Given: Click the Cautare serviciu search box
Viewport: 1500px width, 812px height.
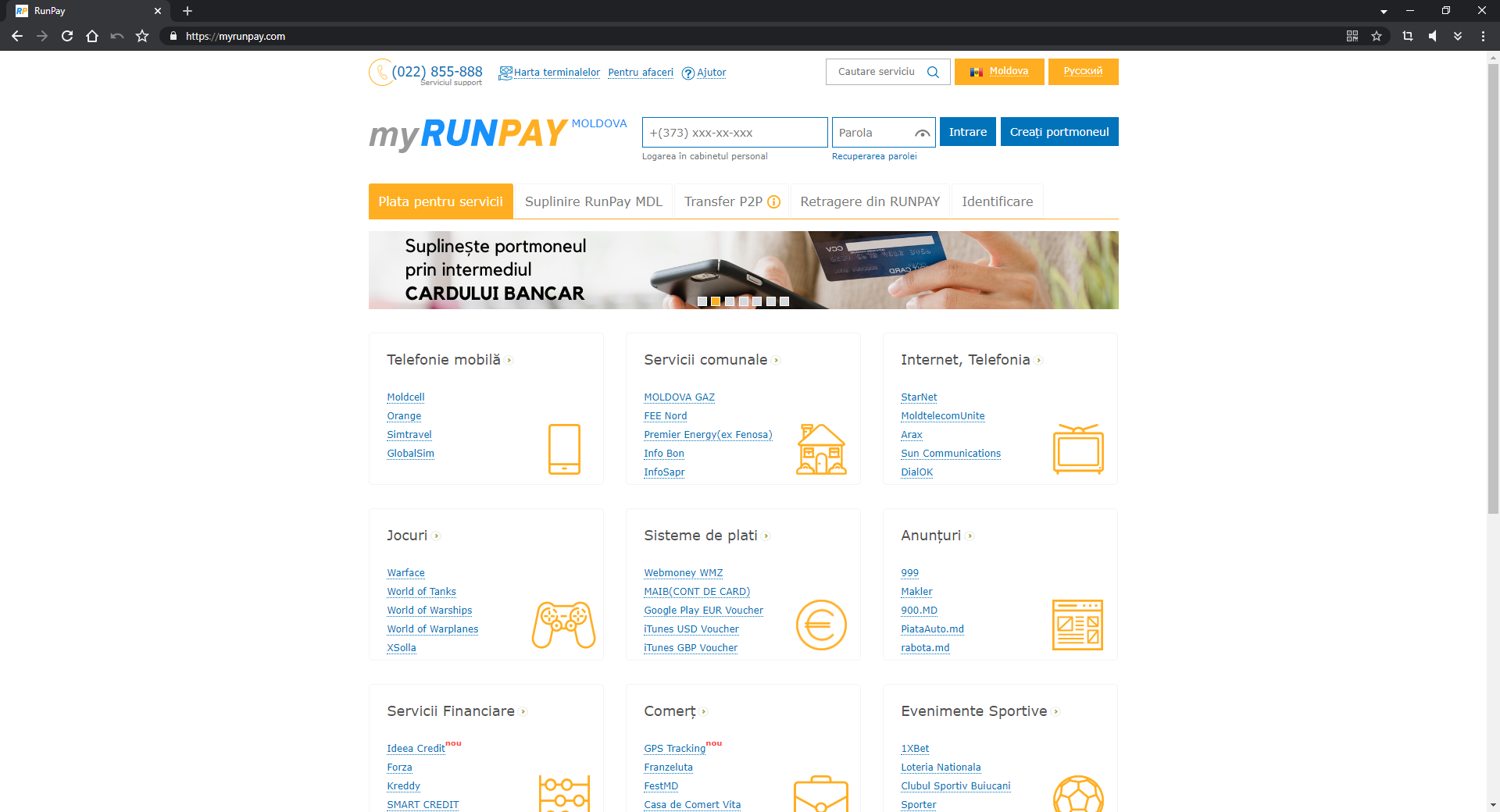Looking at the screenshot, I should (x=887, y=72).
